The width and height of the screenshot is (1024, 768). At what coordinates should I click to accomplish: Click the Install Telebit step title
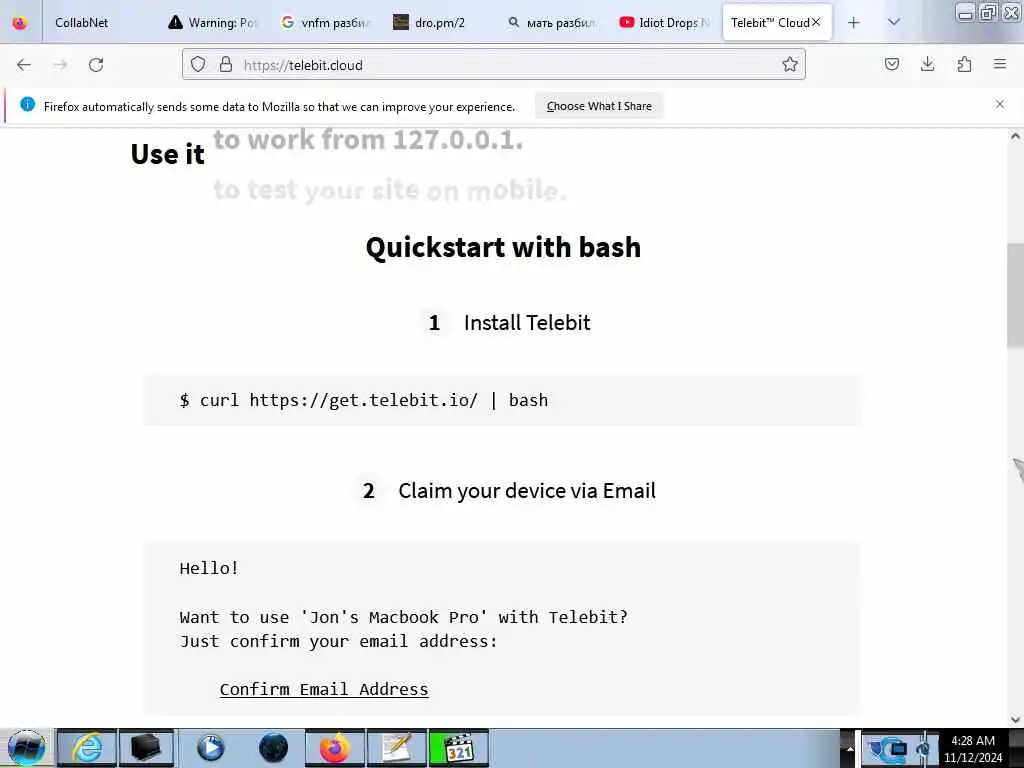527,323
